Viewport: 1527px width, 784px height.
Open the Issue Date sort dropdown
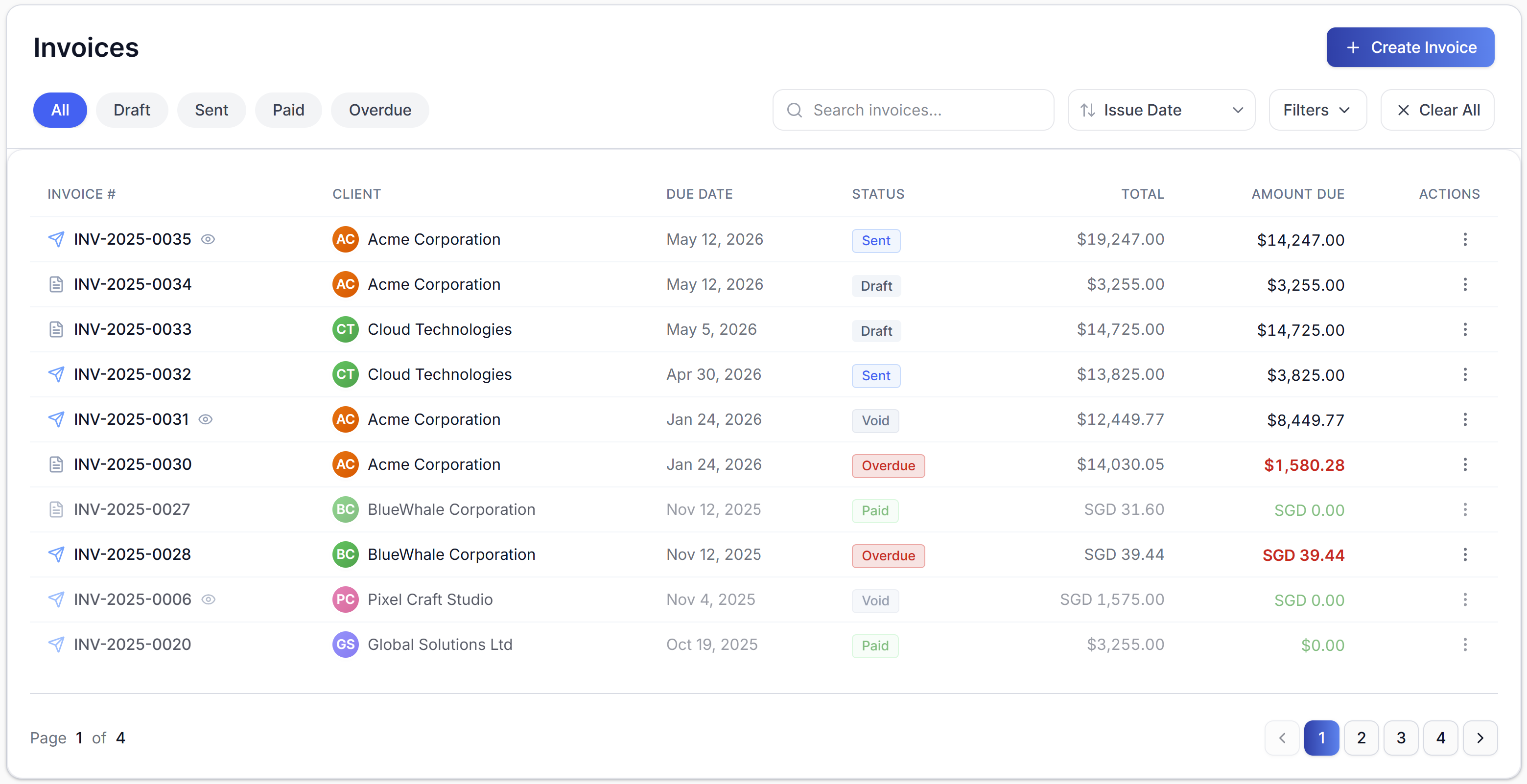coord(1161,110)
